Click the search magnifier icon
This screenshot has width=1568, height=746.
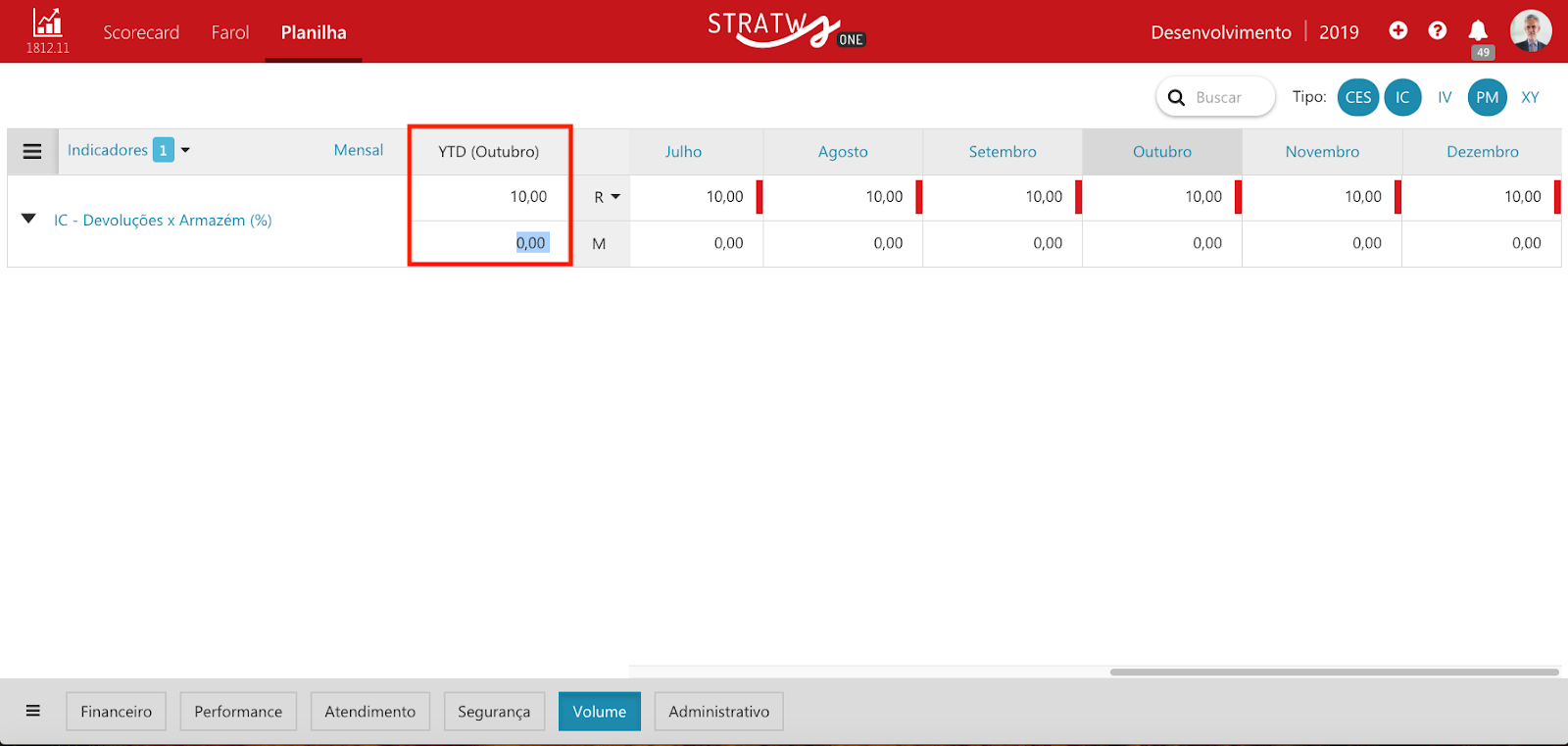tap(1177, 98)
